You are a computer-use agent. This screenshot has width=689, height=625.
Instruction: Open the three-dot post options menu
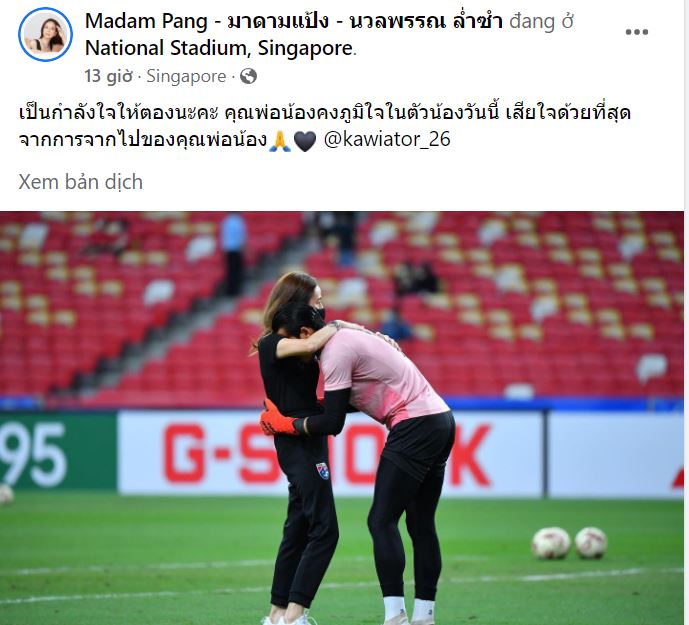(x=637, y=32)
